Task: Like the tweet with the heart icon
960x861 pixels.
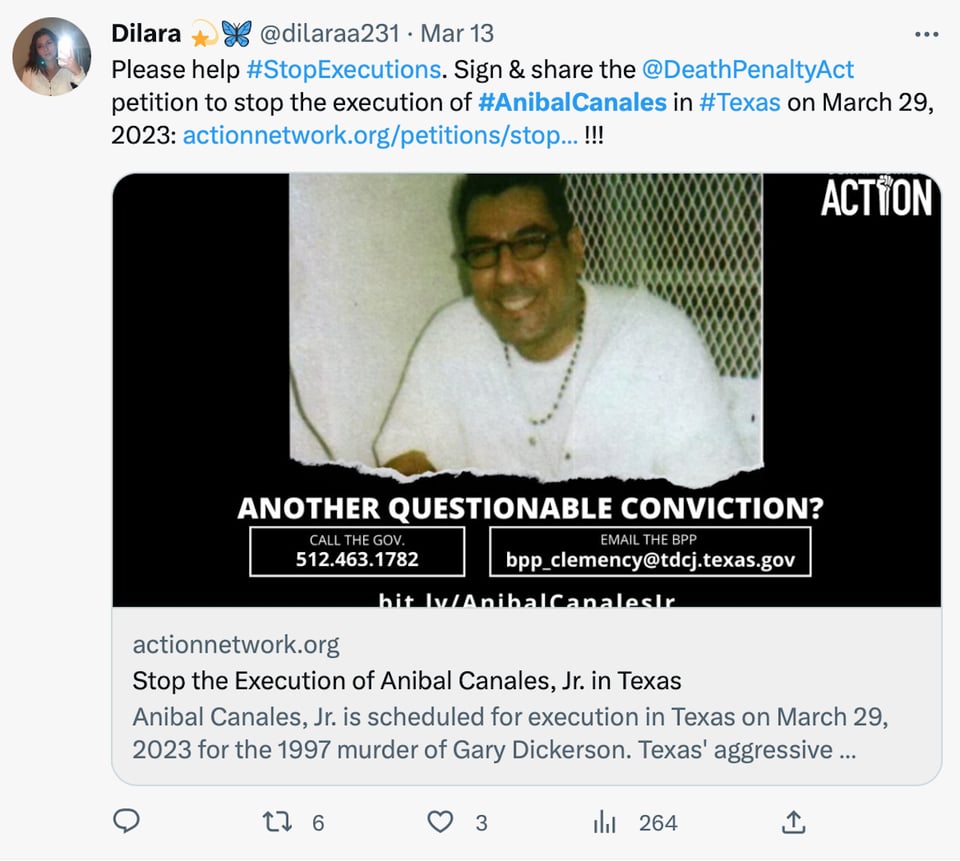Action: click(440, 822)
